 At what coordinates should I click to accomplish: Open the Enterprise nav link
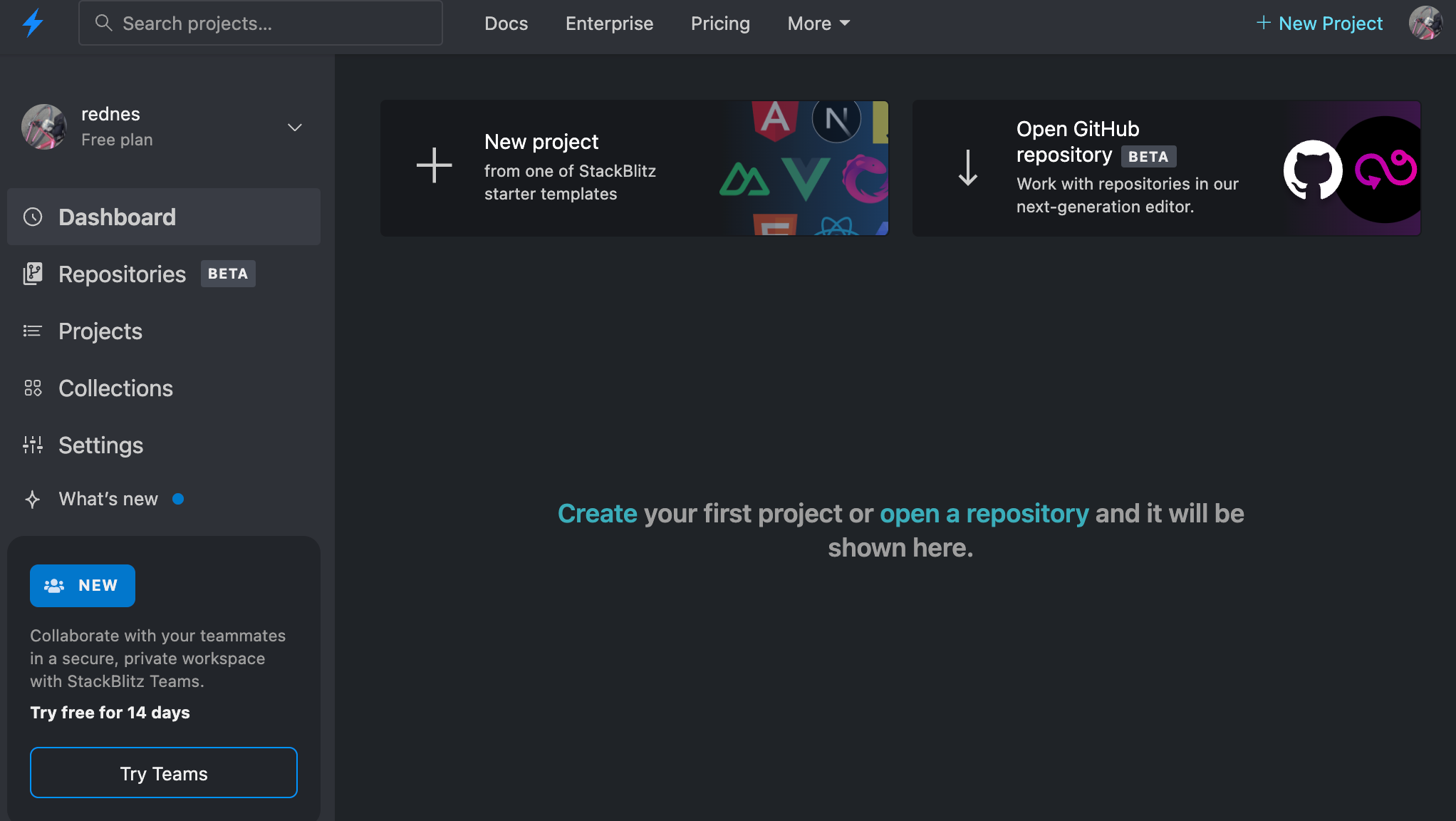tap(609, 24)
